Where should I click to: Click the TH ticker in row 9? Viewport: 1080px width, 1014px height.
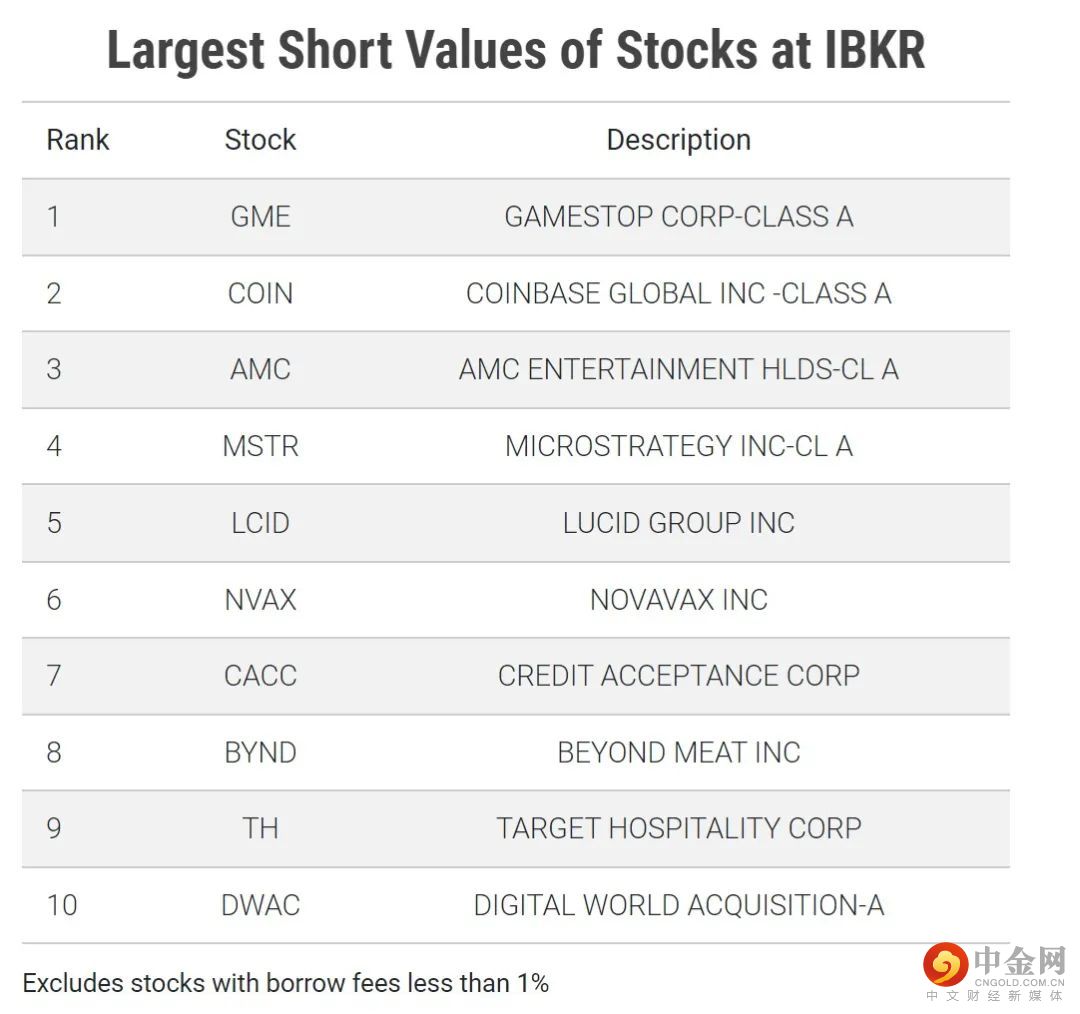point(260,829)
